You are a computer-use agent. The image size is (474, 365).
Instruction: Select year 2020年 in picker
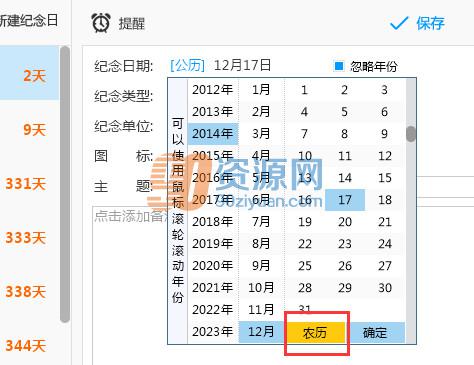pos(213,266)
